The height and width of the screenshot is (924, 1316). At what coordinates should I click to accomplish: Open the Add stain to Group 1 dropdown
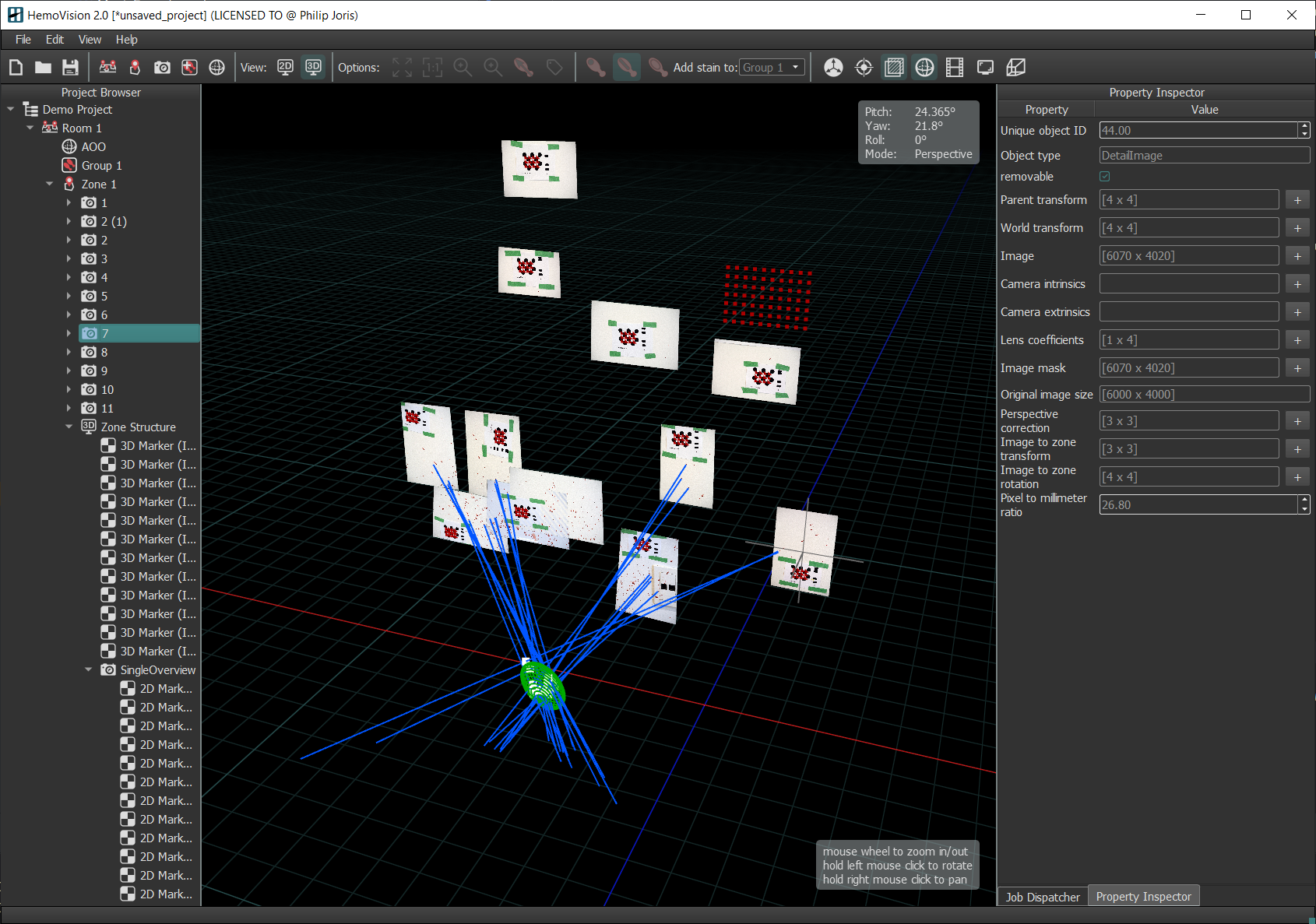tap(772, 68)
